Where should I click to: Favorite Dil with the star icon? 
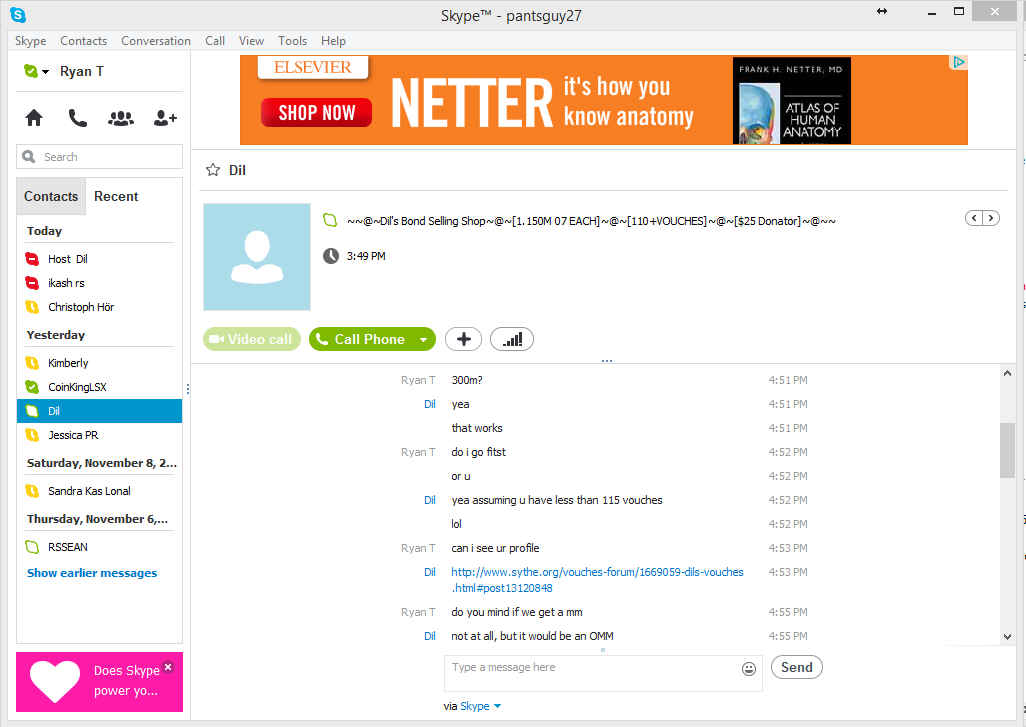[213, 170]
